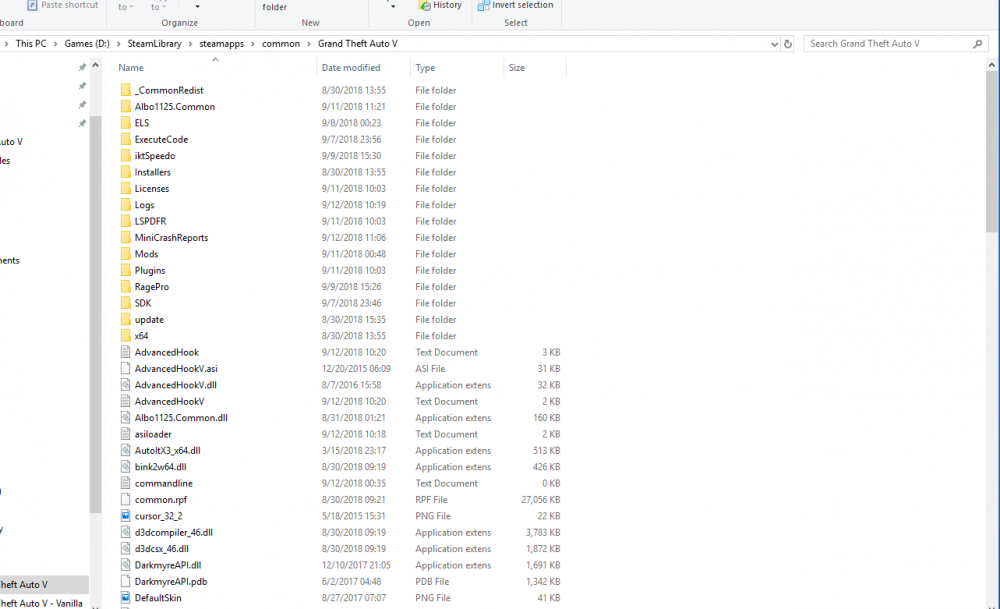Select Grand Theft Auto V - Vanilla in sidebar
1000x609 pixels.
41,603
